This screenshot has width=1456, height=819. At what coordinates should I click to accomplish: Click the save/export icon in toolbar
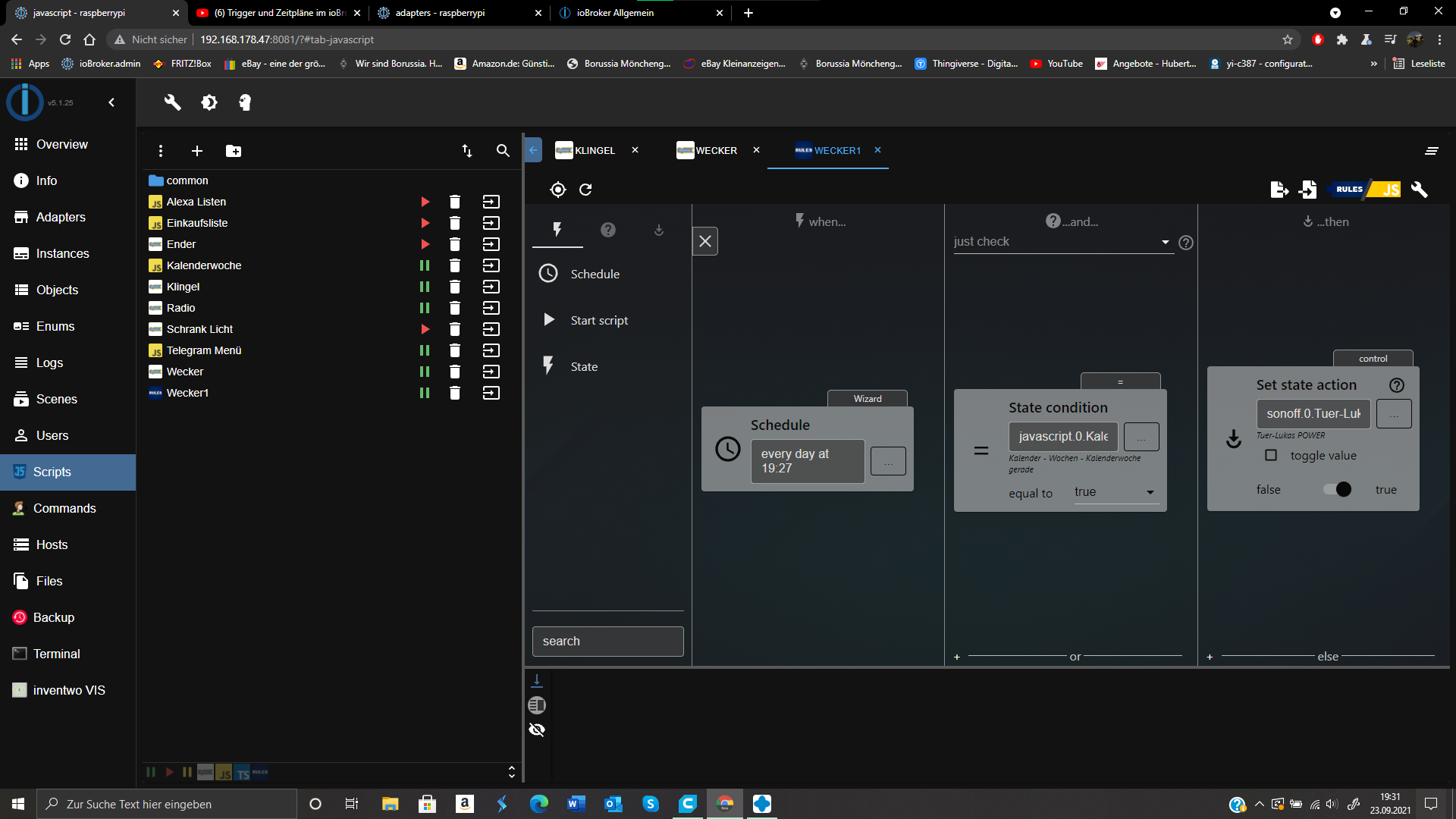[x=1280, y=189]
